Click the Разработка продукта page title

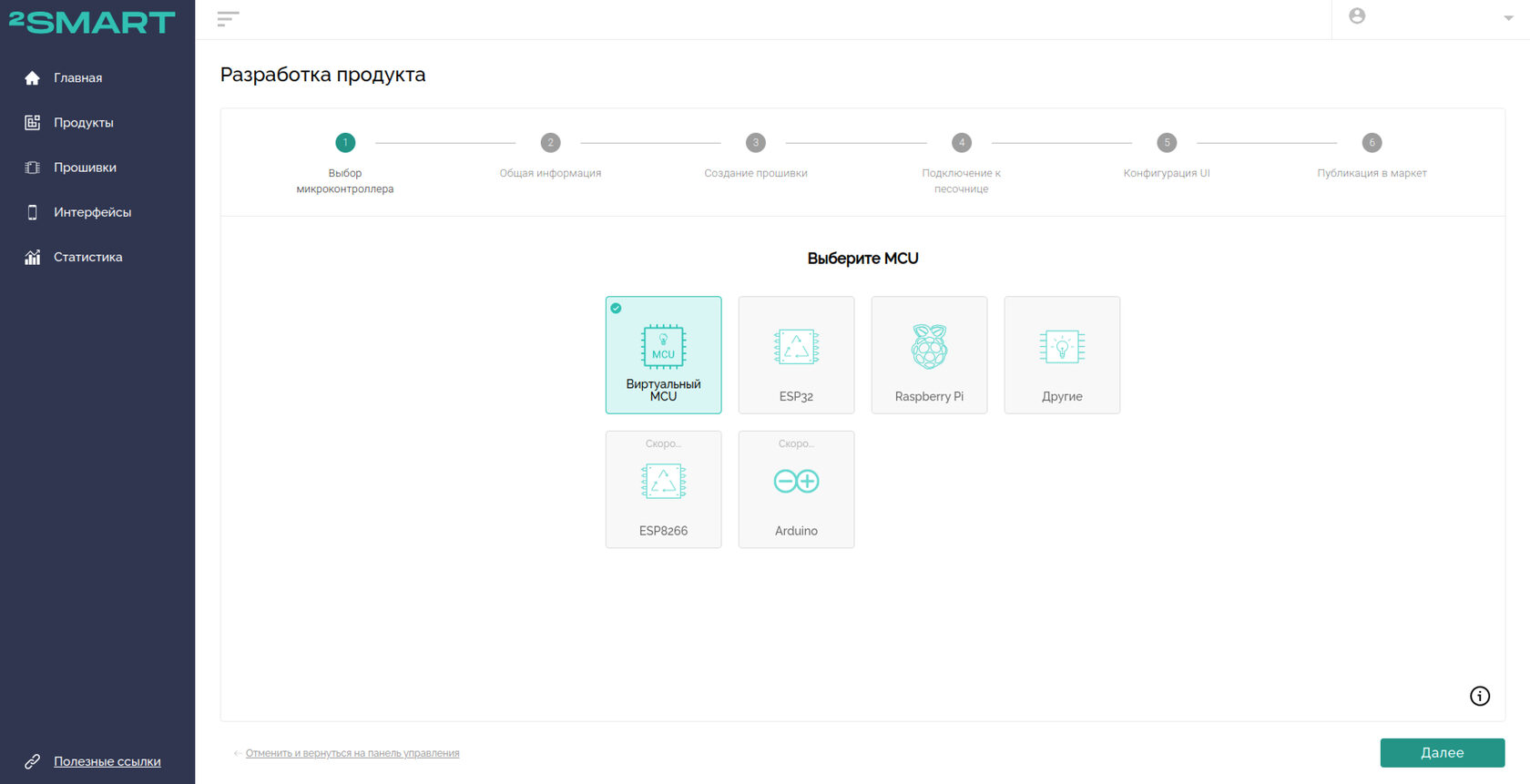[x=323, y=75]
